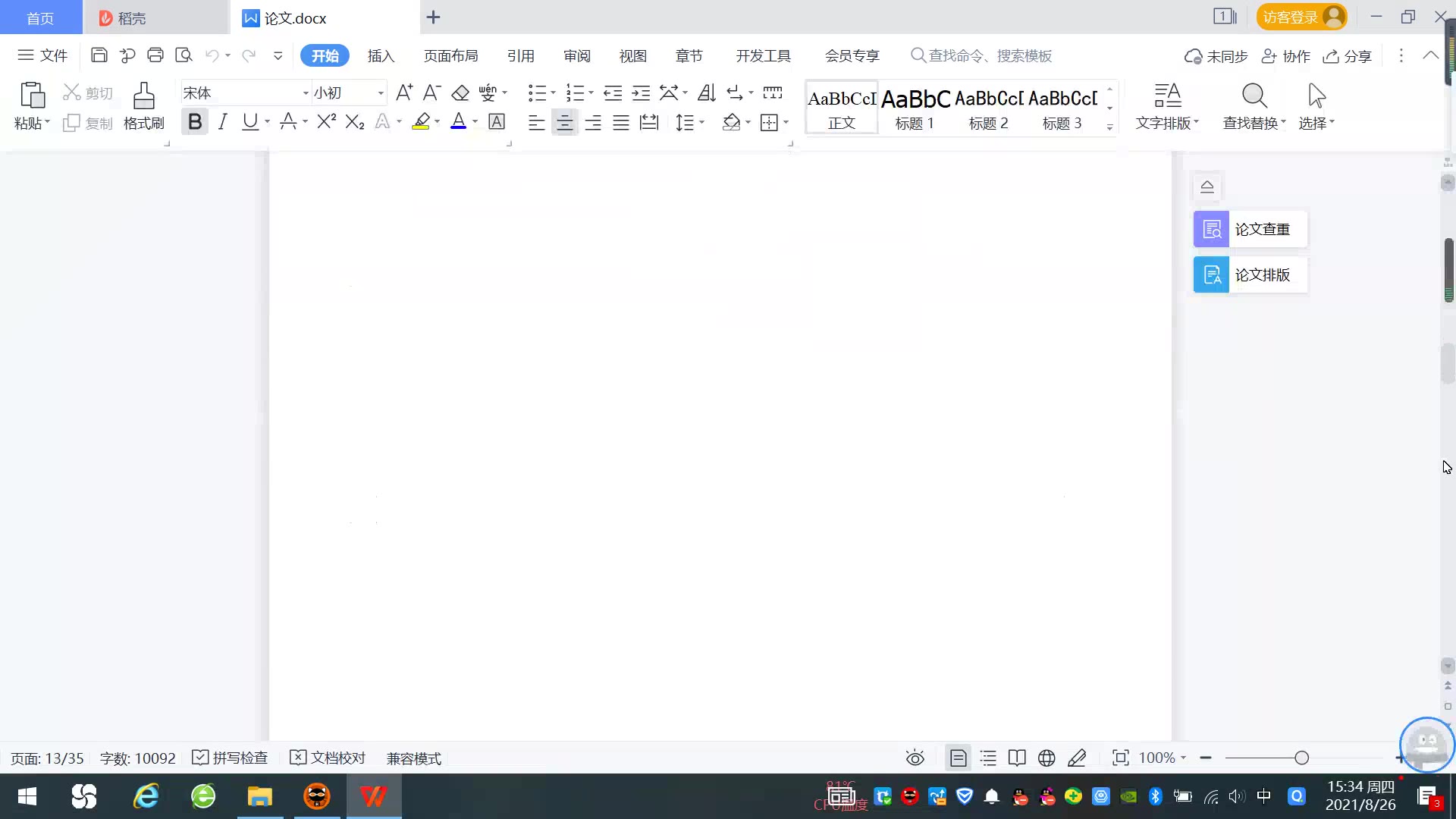Image resolution: width=1456 pixels, height=819 pixels.
Task: Click the 分享 share button
Action: tap(1348, 56)
